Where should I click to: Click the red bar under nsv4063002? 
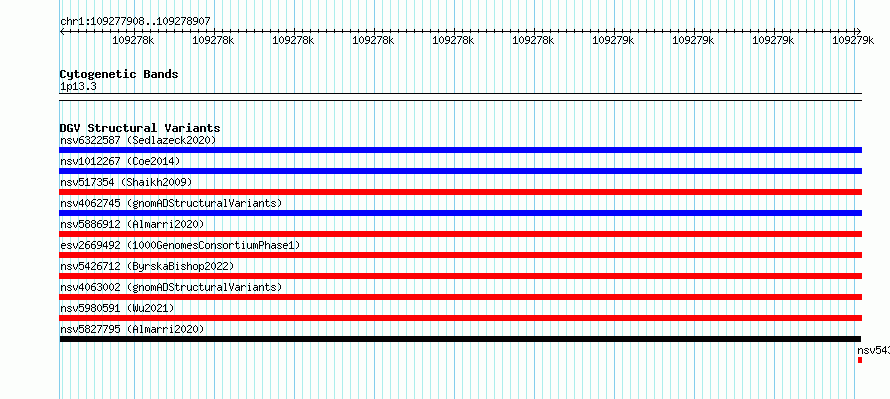pos(461,297)
